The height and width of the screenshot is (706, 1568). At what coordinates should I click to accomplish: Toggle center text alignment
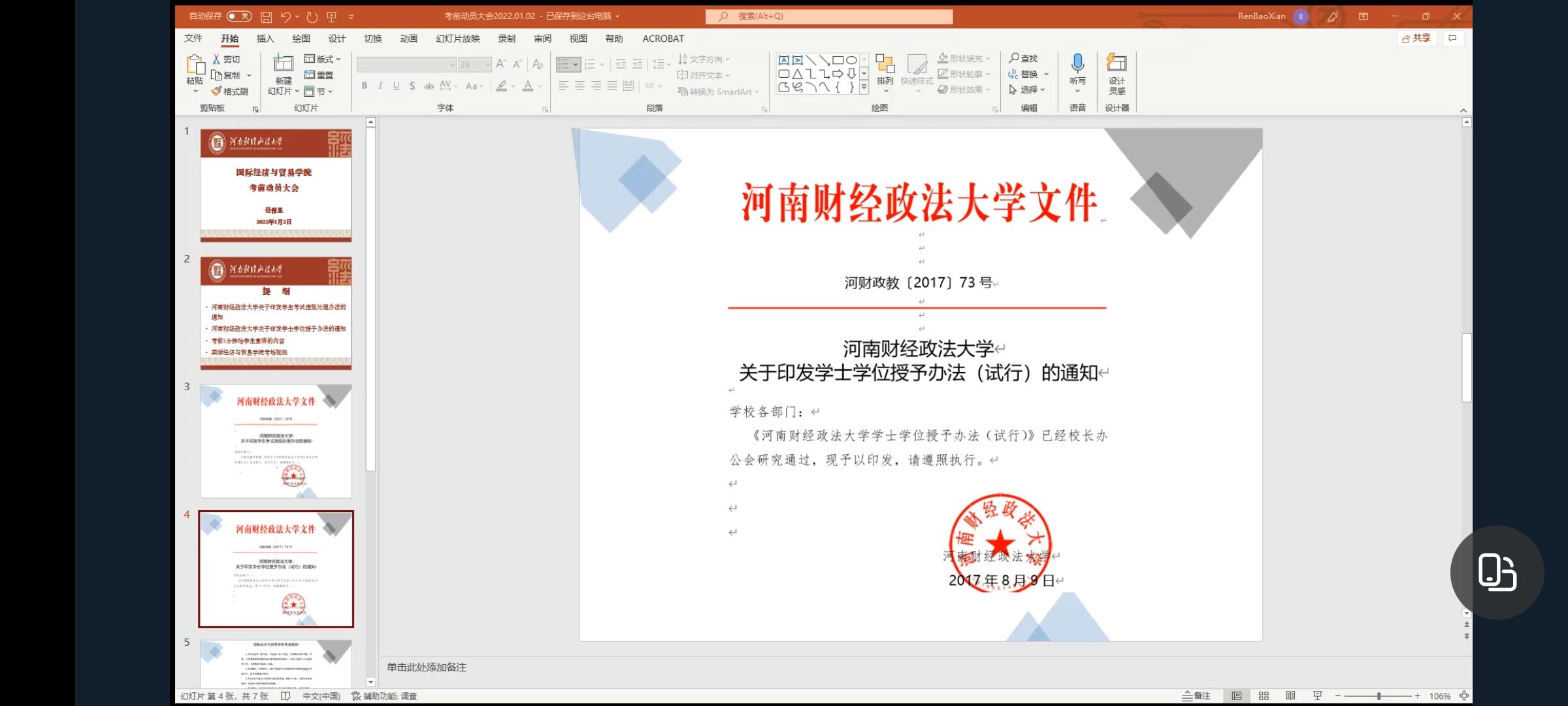coord(580,86)
